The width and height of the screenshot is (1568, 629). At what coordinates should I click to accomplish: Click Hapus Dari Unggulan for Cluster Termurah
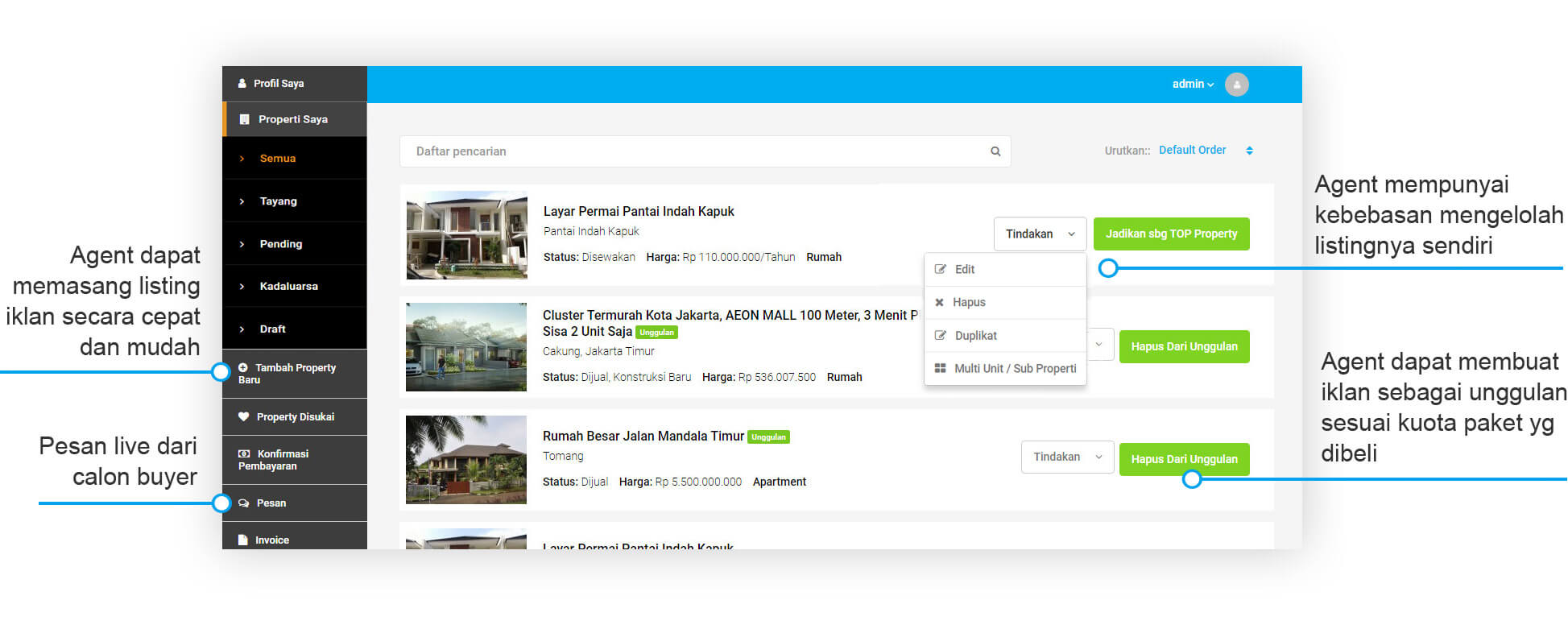click(1184, 346)
